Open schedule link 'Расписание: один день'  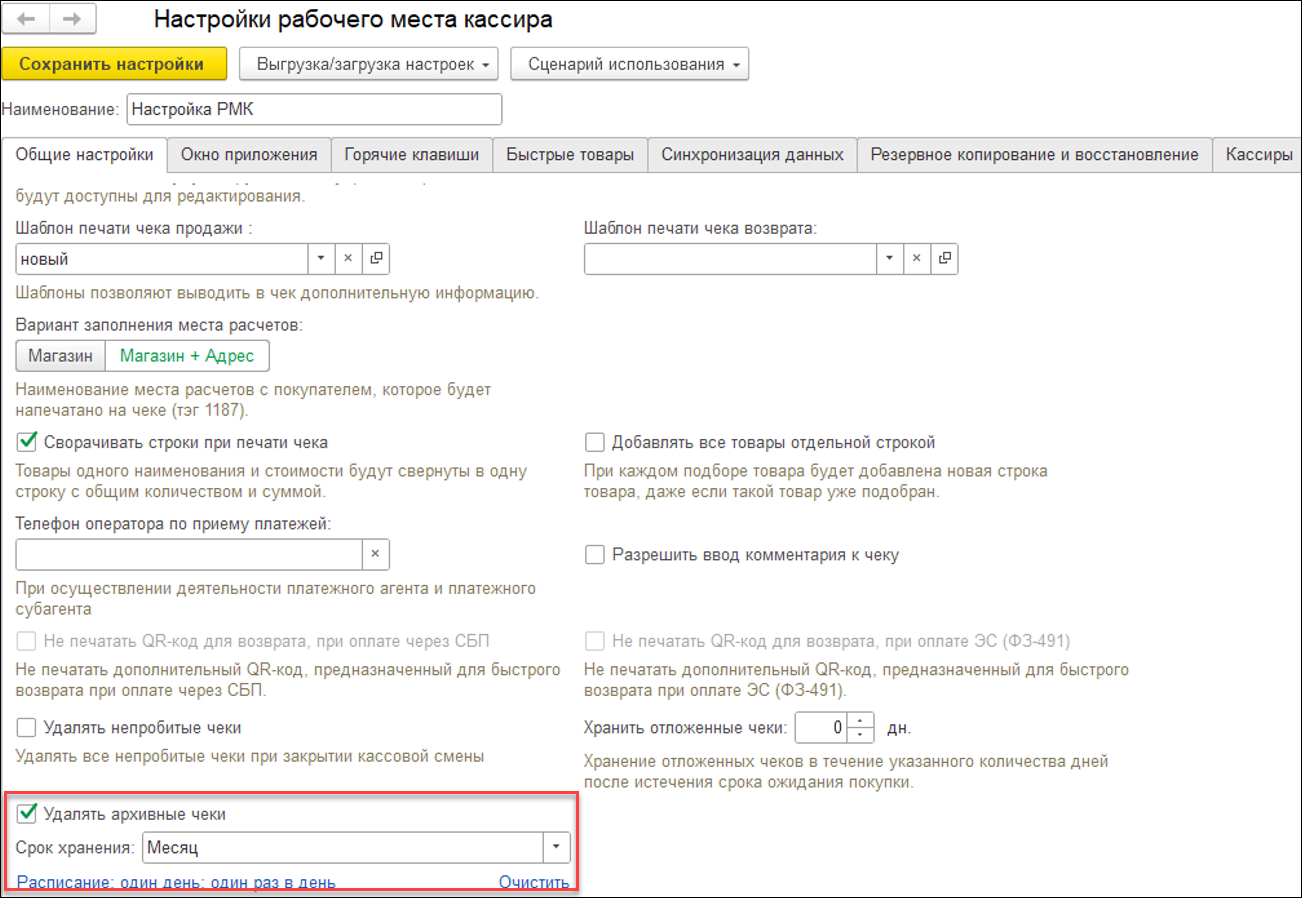[x=177, y=882]
